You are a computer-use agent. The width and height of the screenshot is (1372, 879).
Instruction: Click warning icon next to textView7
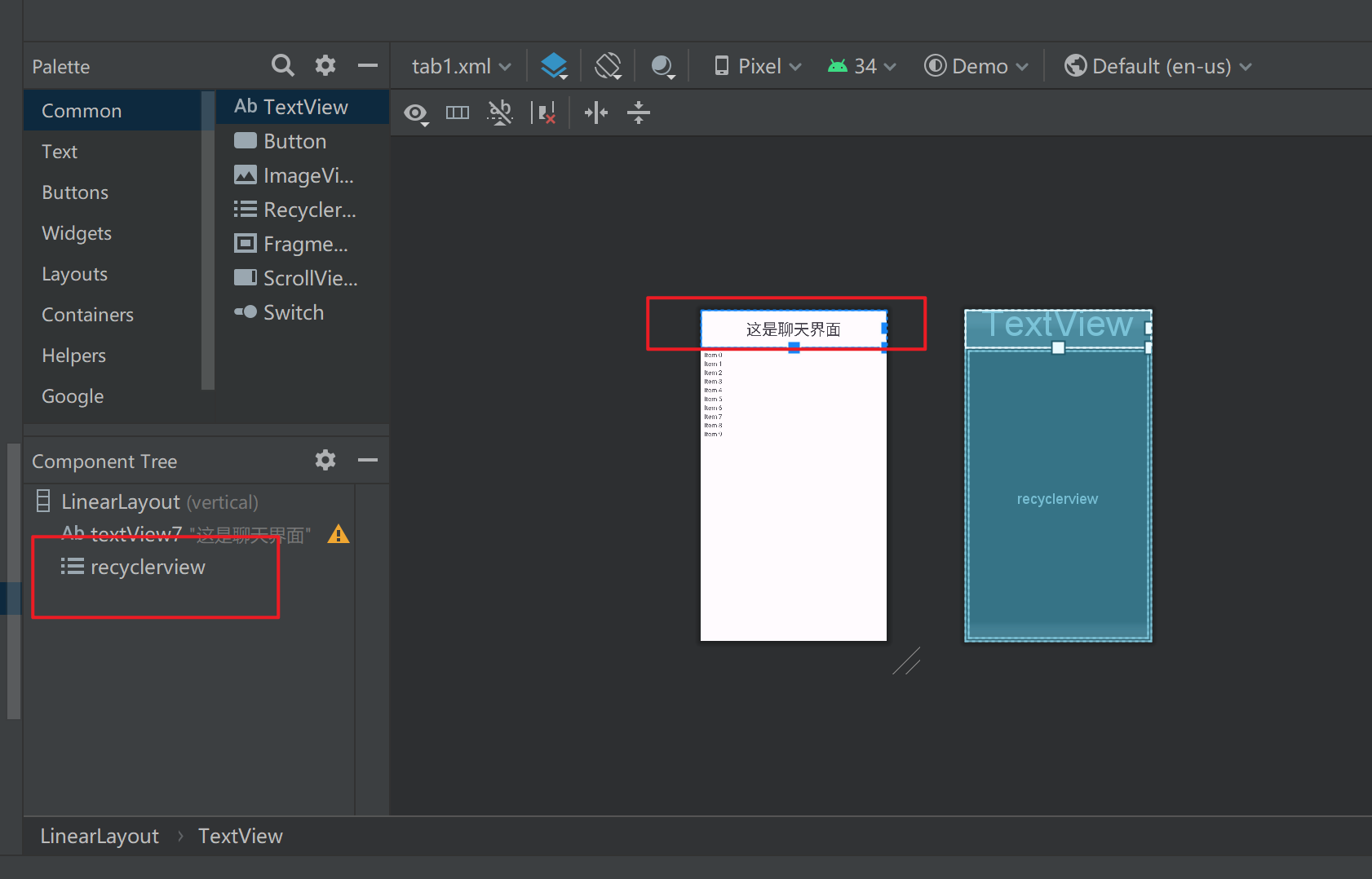tap(339, 534)
